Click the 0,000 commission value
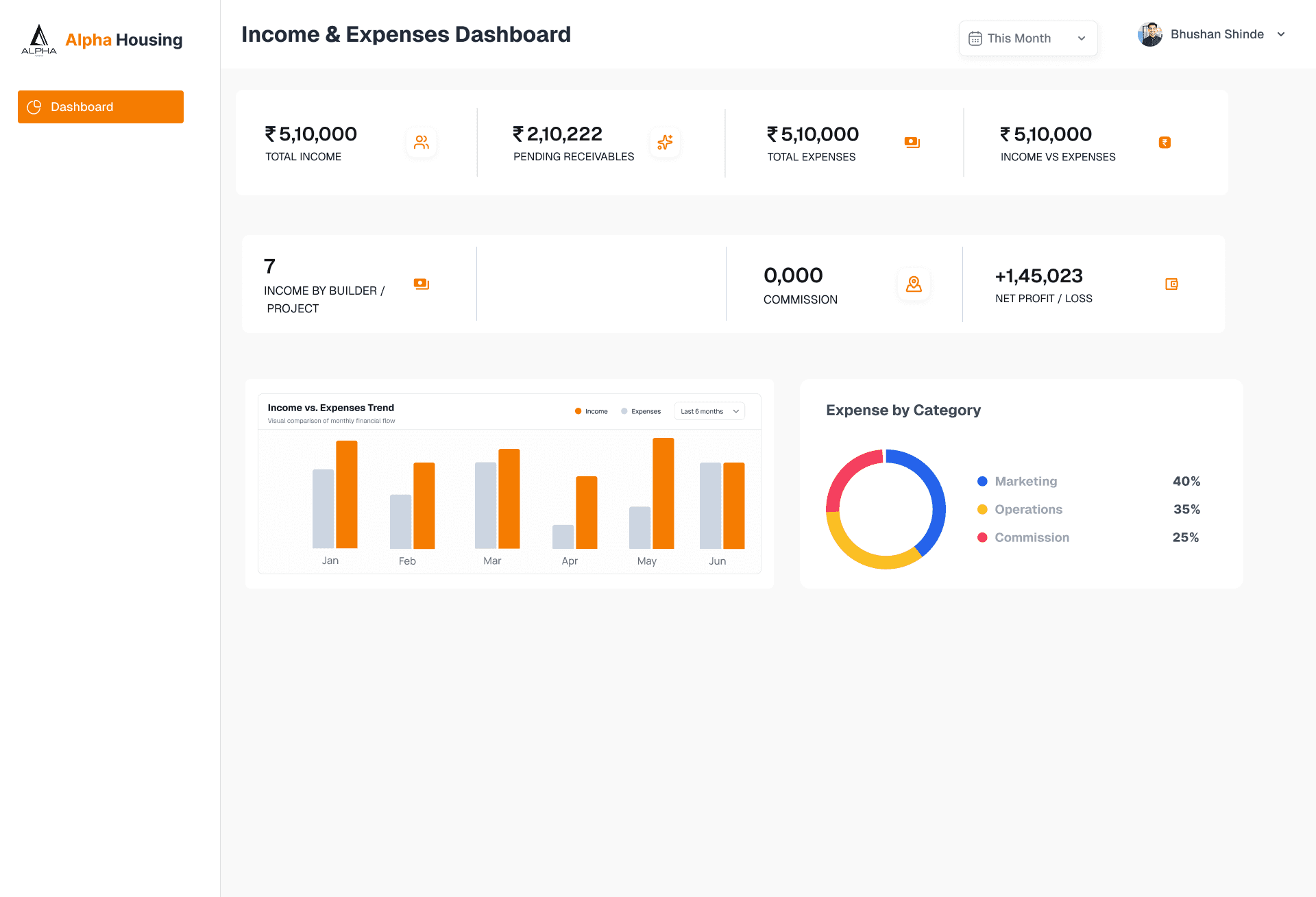Image resolution: width=1316 pixels, height=897 pixels. coord(793,275)
